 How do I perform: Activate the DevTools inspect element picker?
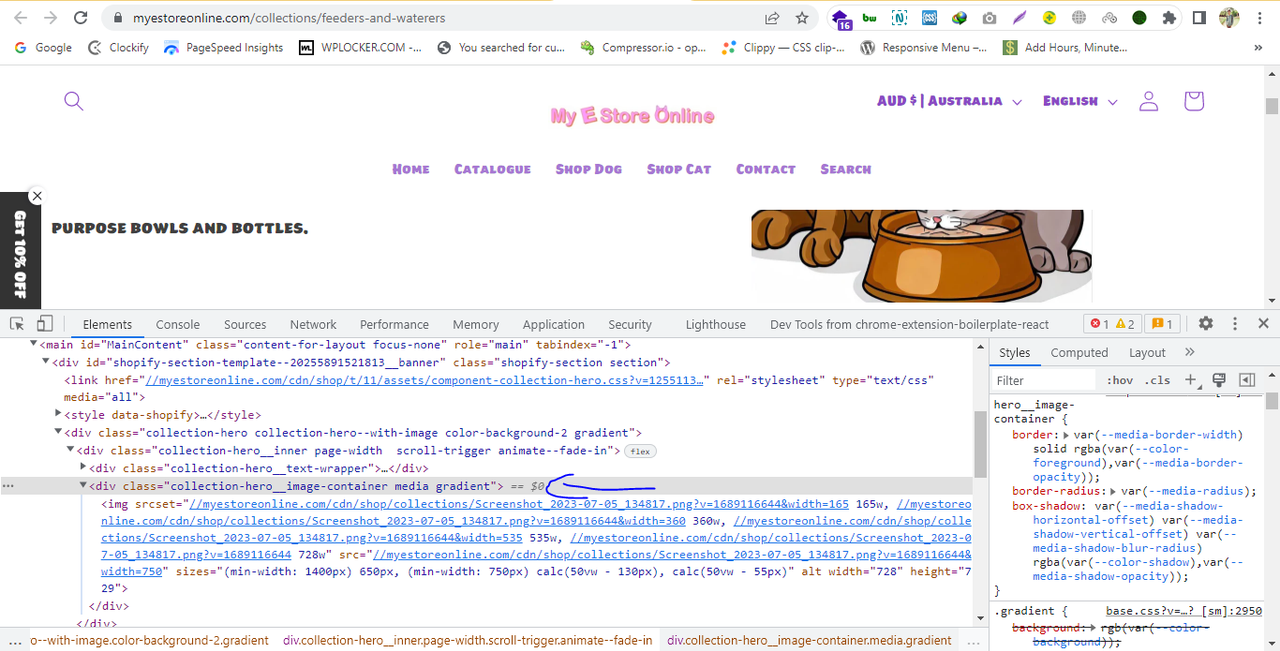[17, 324]
